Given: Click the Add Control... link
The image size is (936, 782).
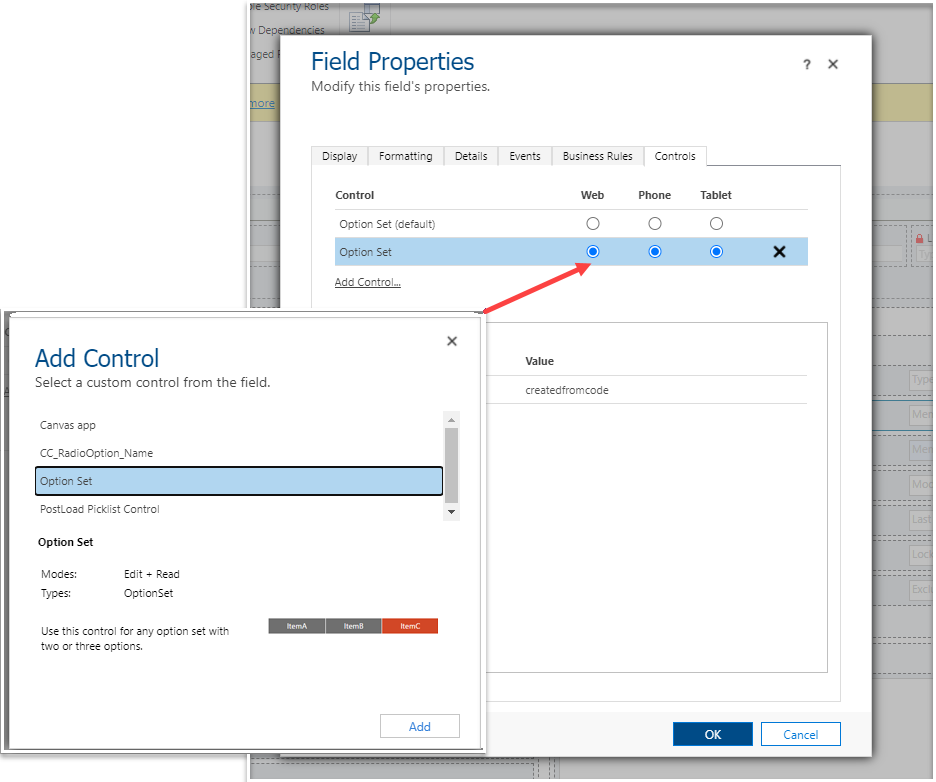Looking at the screenshot, I should pyautogui.click(x=367, y=282).
